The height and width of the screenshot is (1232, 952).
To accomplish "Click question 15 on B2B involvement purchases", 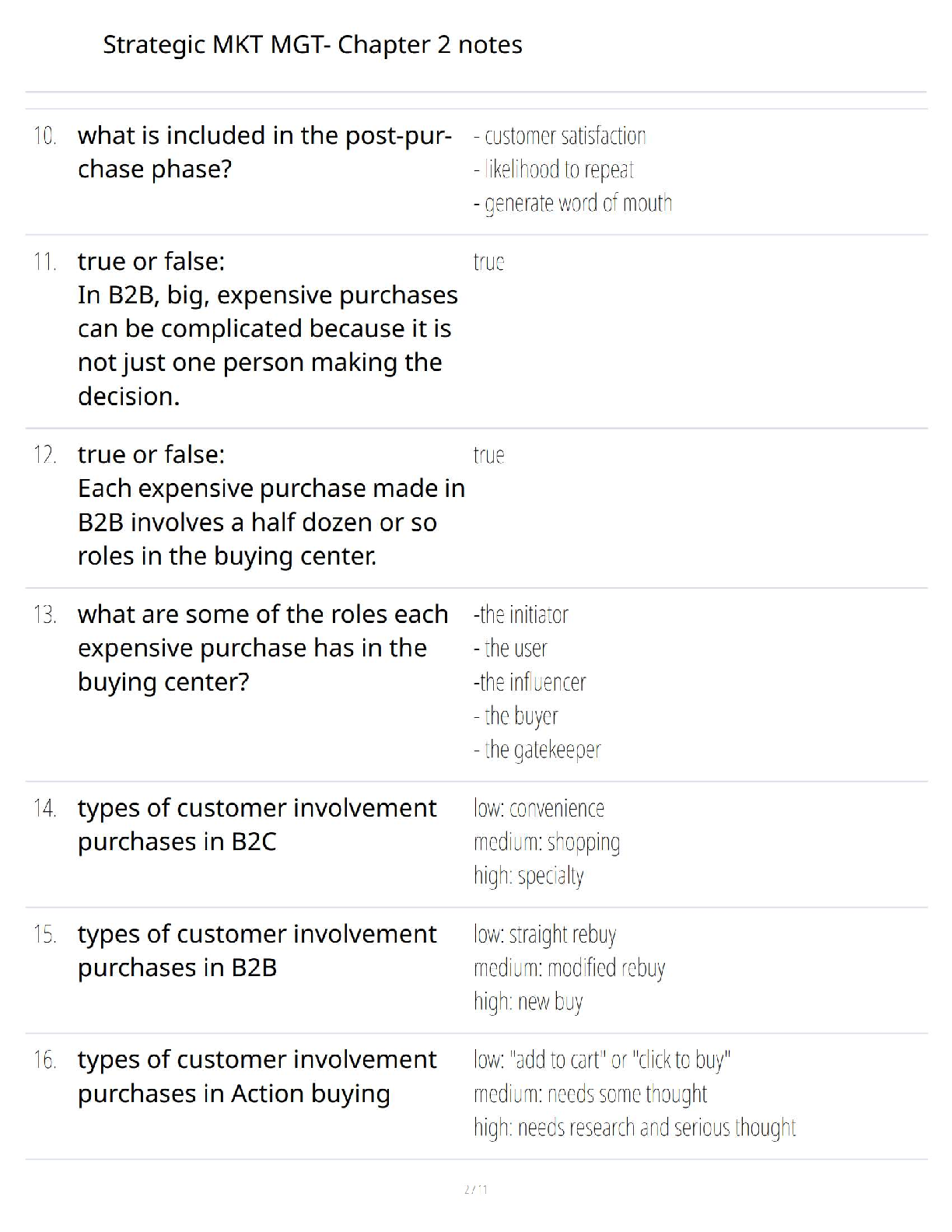I will (x=257, y=950).
